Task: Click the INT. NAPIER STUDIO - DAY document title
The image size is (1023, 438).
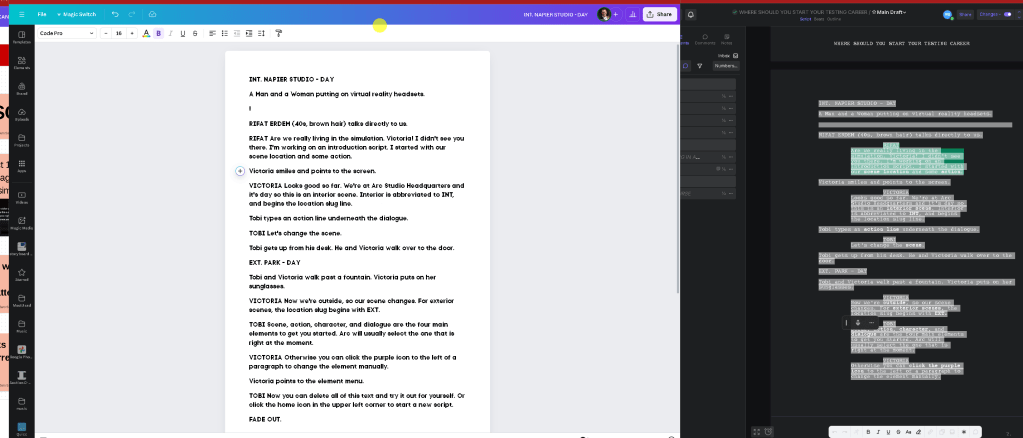Action: click(555, 14)
